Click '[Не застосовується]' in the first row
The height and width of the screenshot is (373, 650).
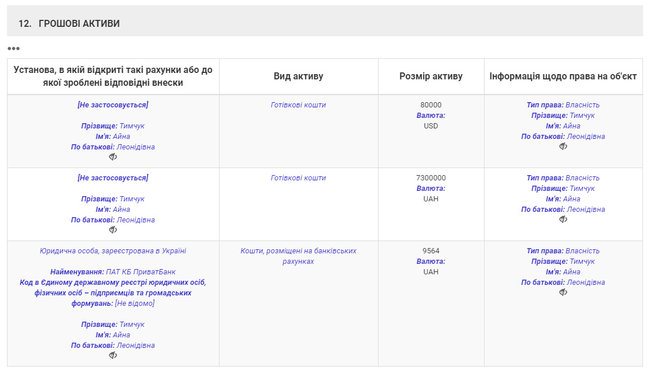[113, 105]
